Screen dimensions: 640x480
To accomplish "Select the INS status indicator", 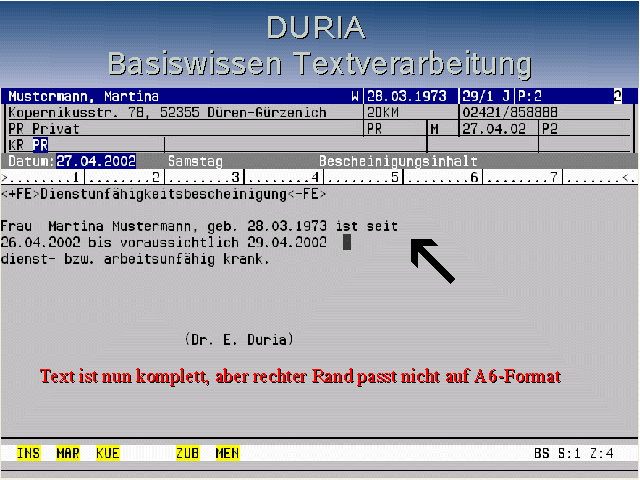I will [x=29, y=453].
